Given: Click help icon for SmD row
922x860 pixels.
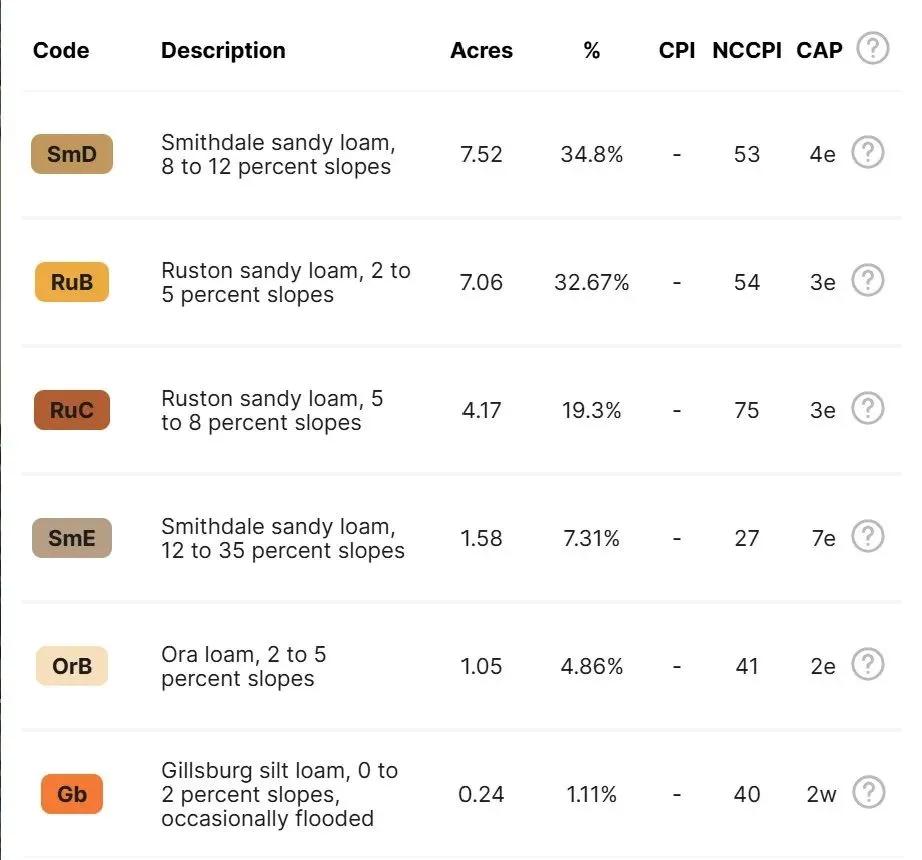Looking at the screenshot, I should pos(868,153).
